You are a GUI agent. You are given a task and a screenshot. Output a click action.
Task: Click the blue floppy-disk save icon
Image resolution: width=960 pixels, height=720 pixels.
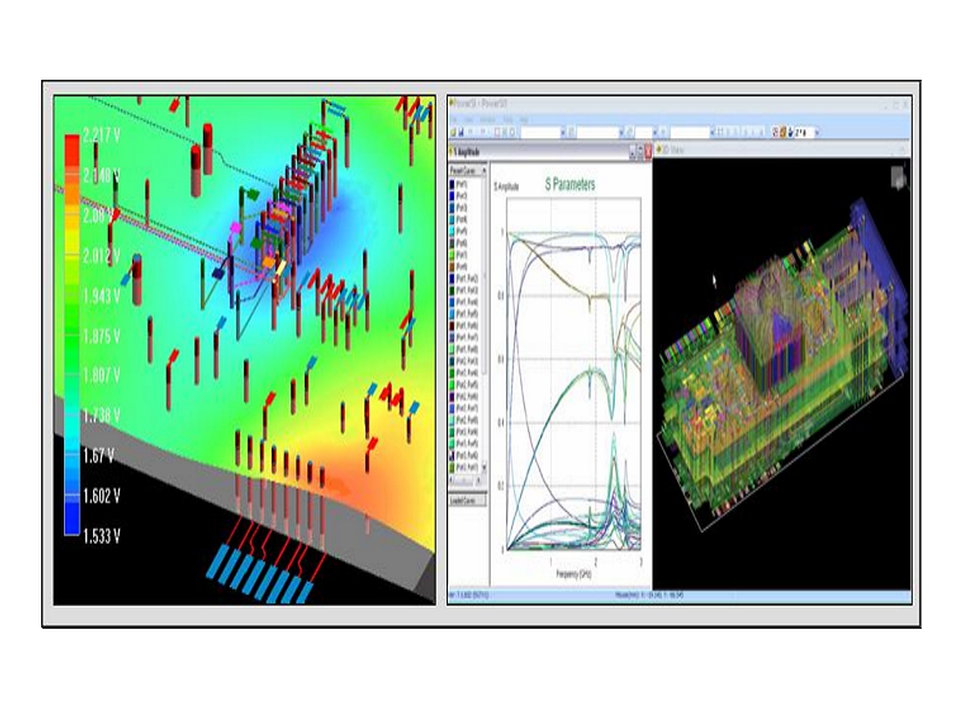461,132
